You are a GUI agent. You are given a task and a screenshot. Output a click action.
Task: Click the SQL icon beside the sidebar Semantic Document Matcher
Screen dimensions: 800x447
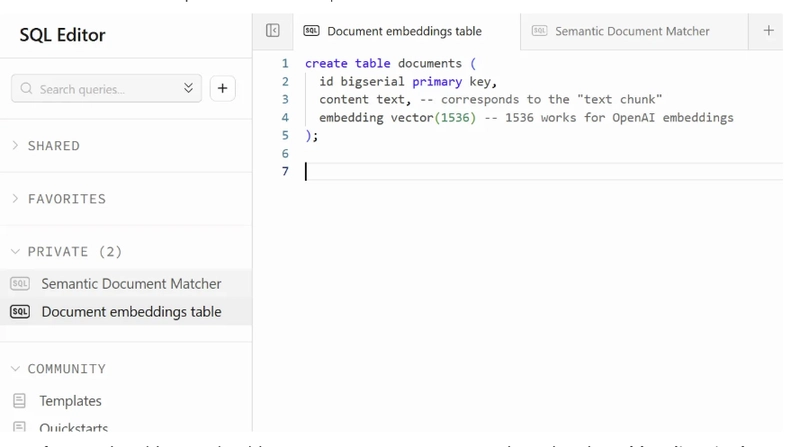coord(19,284)
